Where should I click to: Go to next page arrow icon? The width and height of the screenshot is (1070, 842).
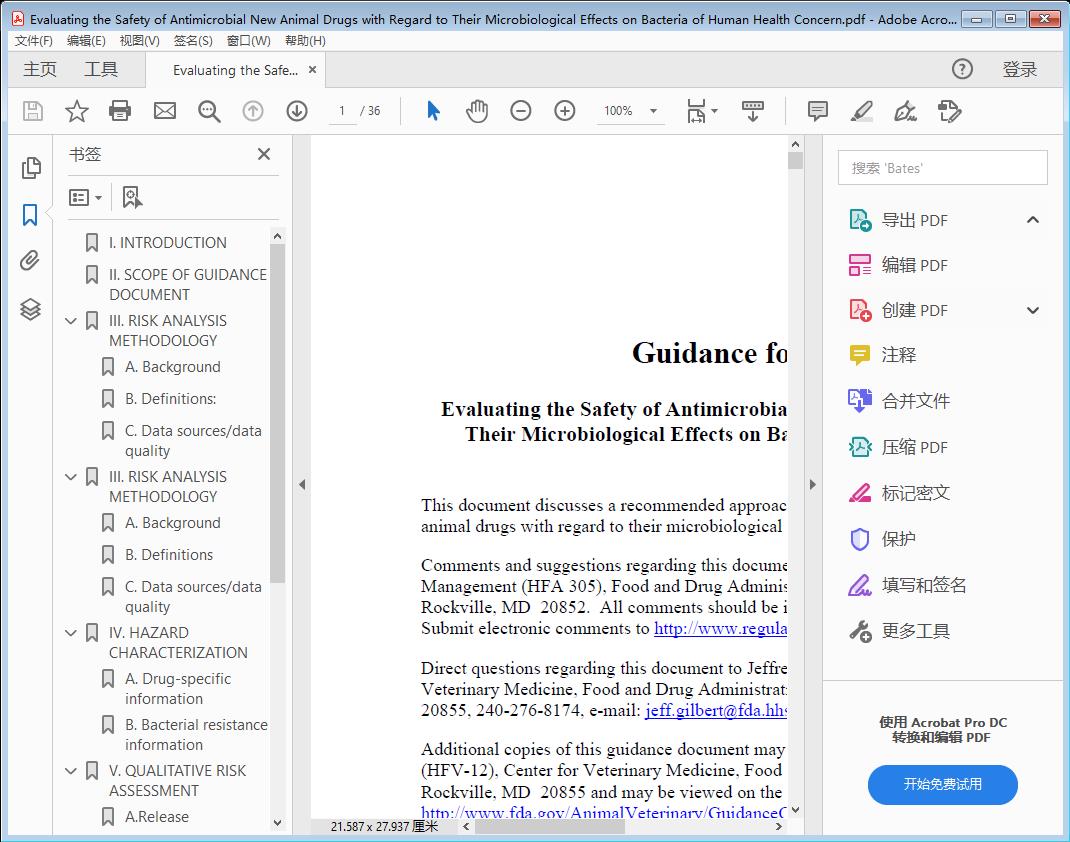click(x=297, y=111)
